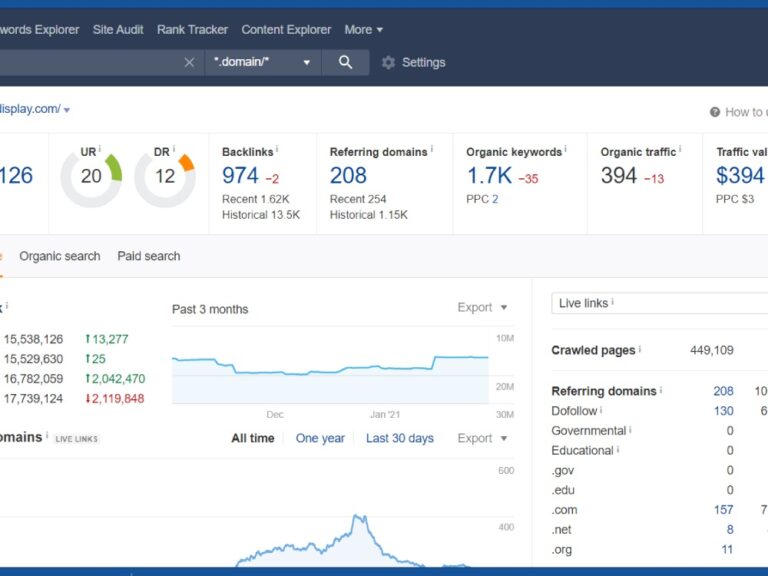Viewport: 768px width, 576px height.
Task: Open the Live links selector
Action: pyautogui.click(x=659, y=303)
